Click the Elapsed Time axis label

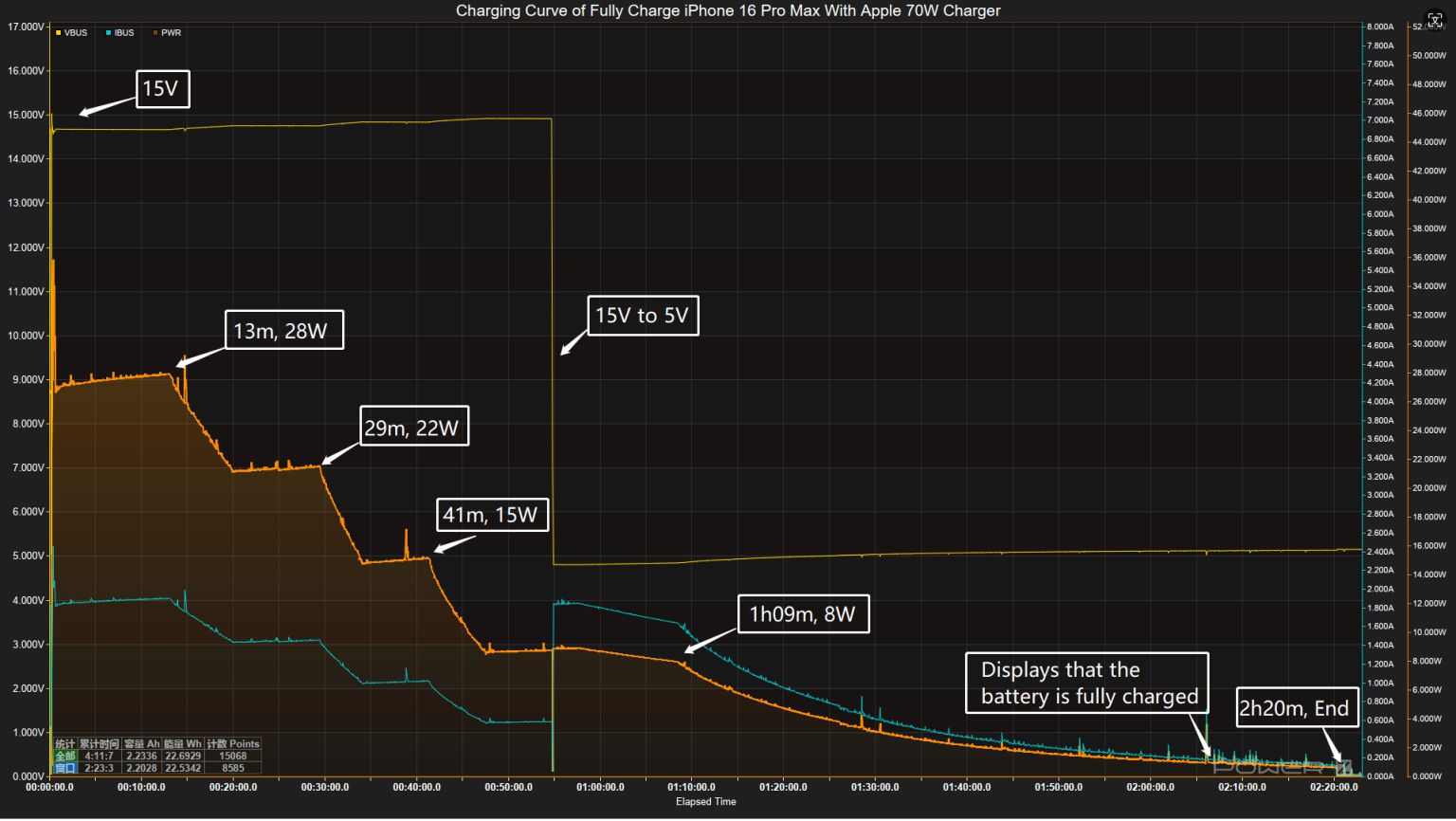pos(705,802)
